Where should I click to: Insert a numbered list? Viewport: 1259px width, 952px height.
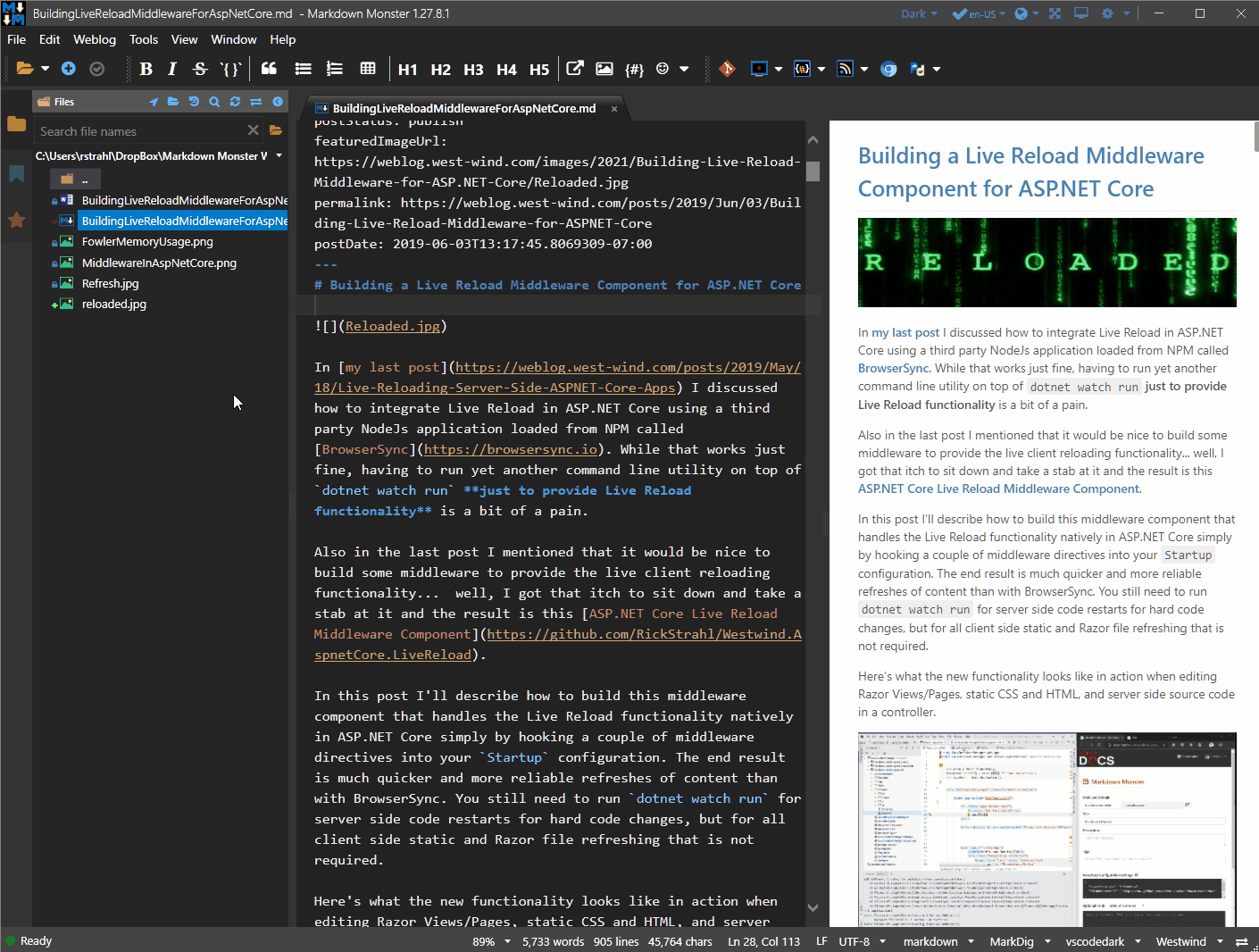(x=335, y=69)
